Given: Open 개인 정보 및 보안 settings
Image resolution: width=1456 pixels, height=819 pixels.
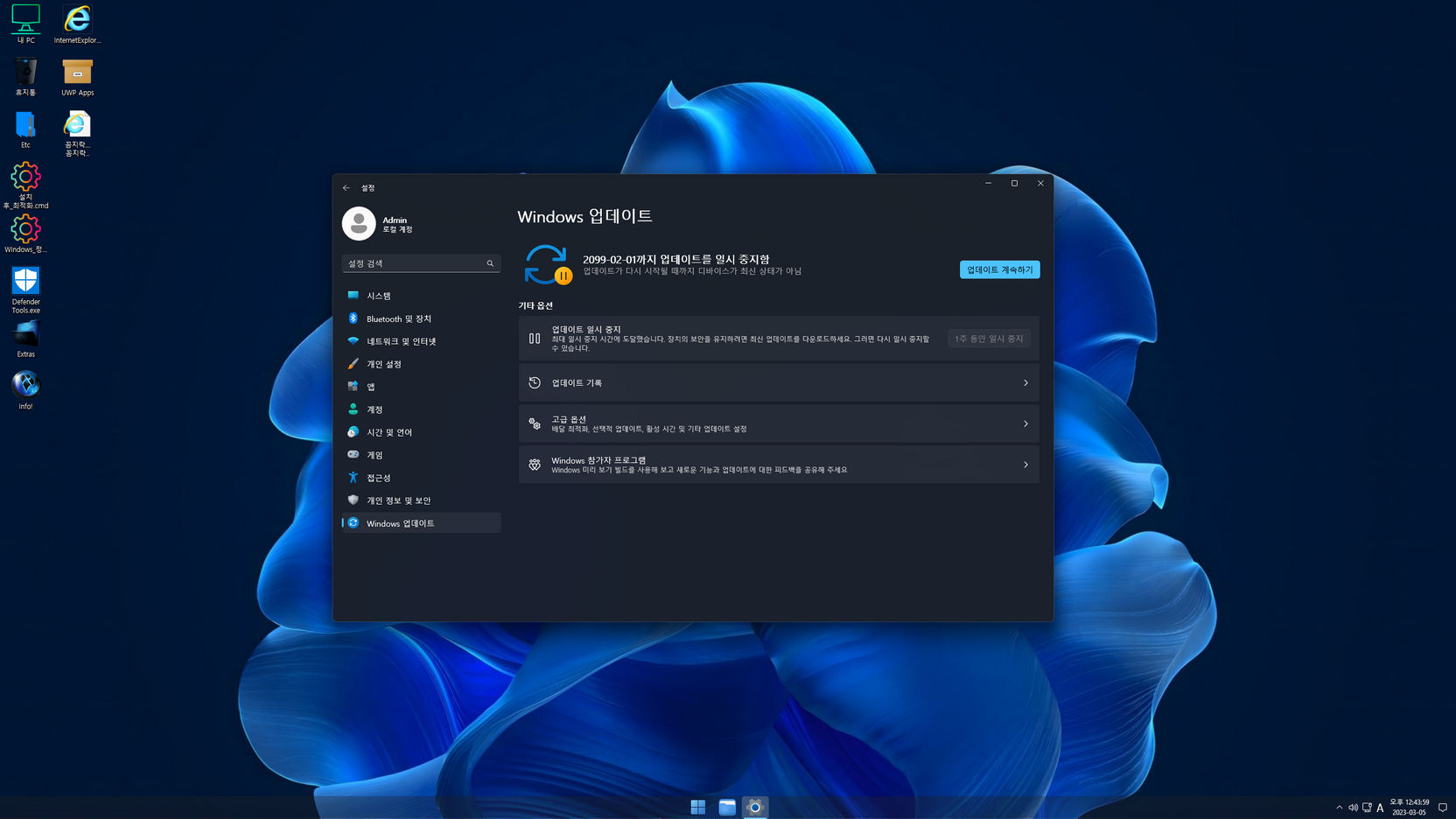Looking at the screenshot, I should [421, 500].
